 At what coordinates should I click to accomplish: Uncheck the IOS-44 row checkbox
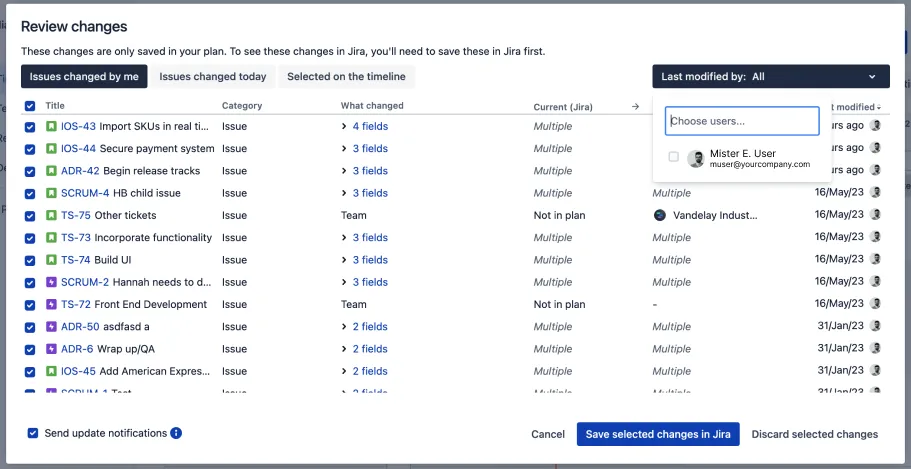pyautogui.click(x=30, y=149)
